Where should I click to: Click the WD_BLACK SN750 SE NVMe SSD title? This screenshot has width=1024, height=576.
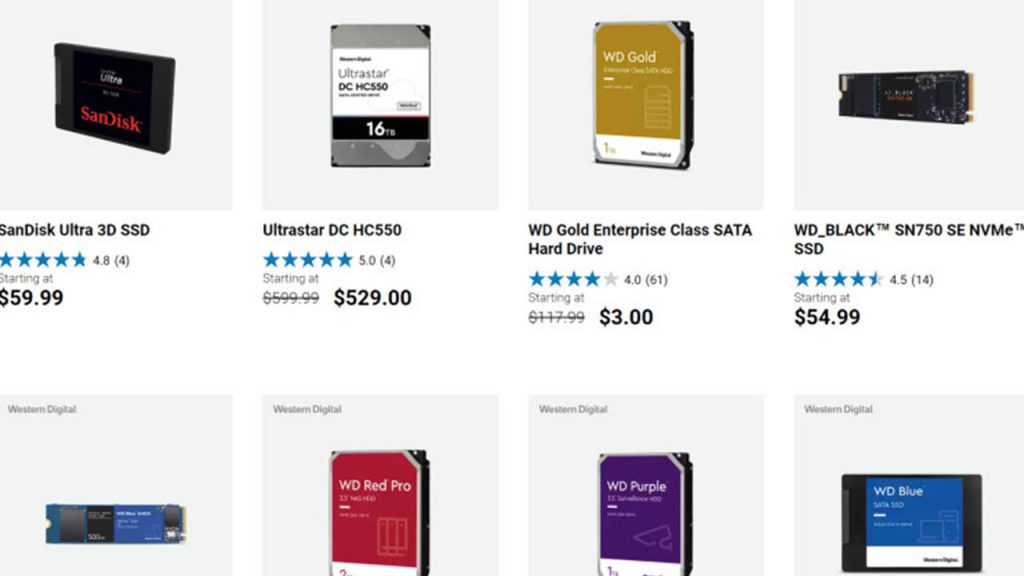(908, 239)
